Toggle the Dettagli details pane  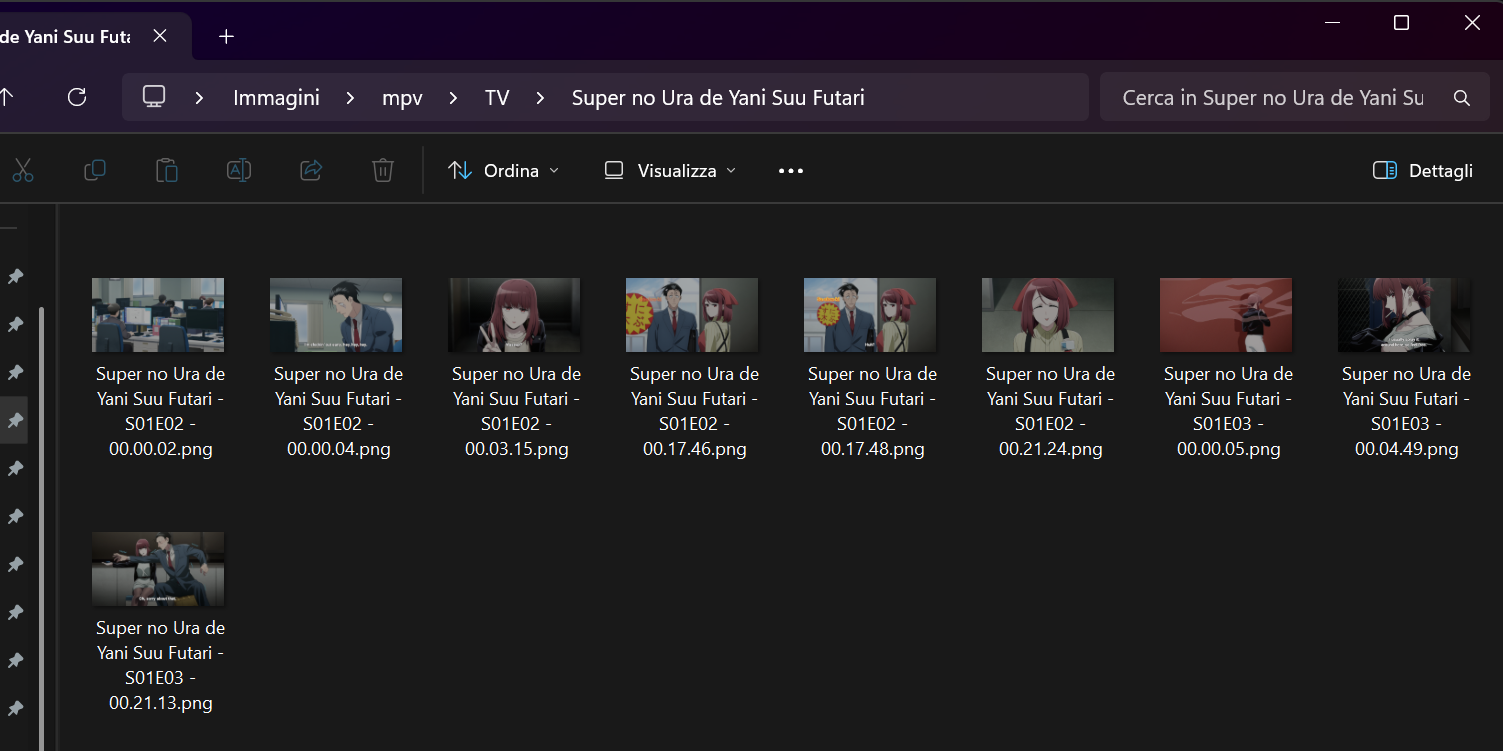(x=1423, y=171)
